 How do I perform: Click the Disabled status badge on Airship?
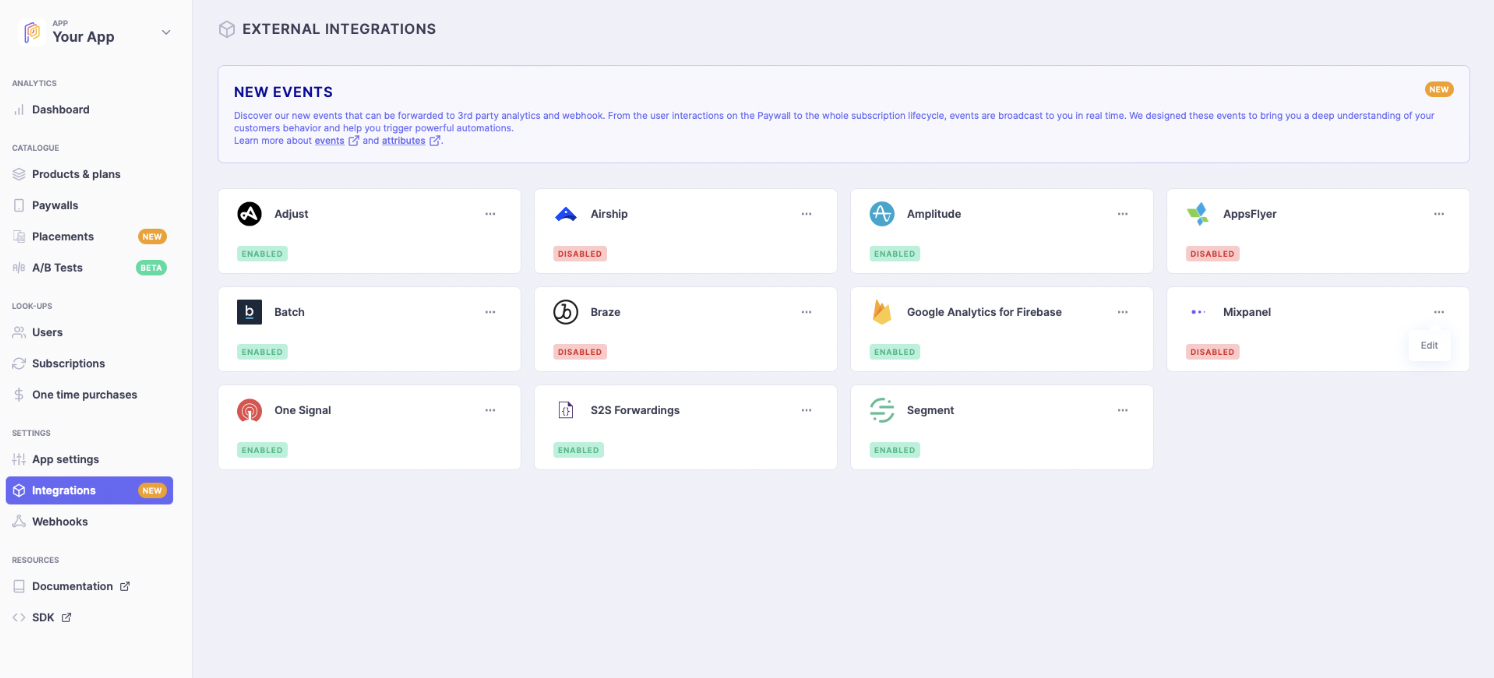click(580, 254)
